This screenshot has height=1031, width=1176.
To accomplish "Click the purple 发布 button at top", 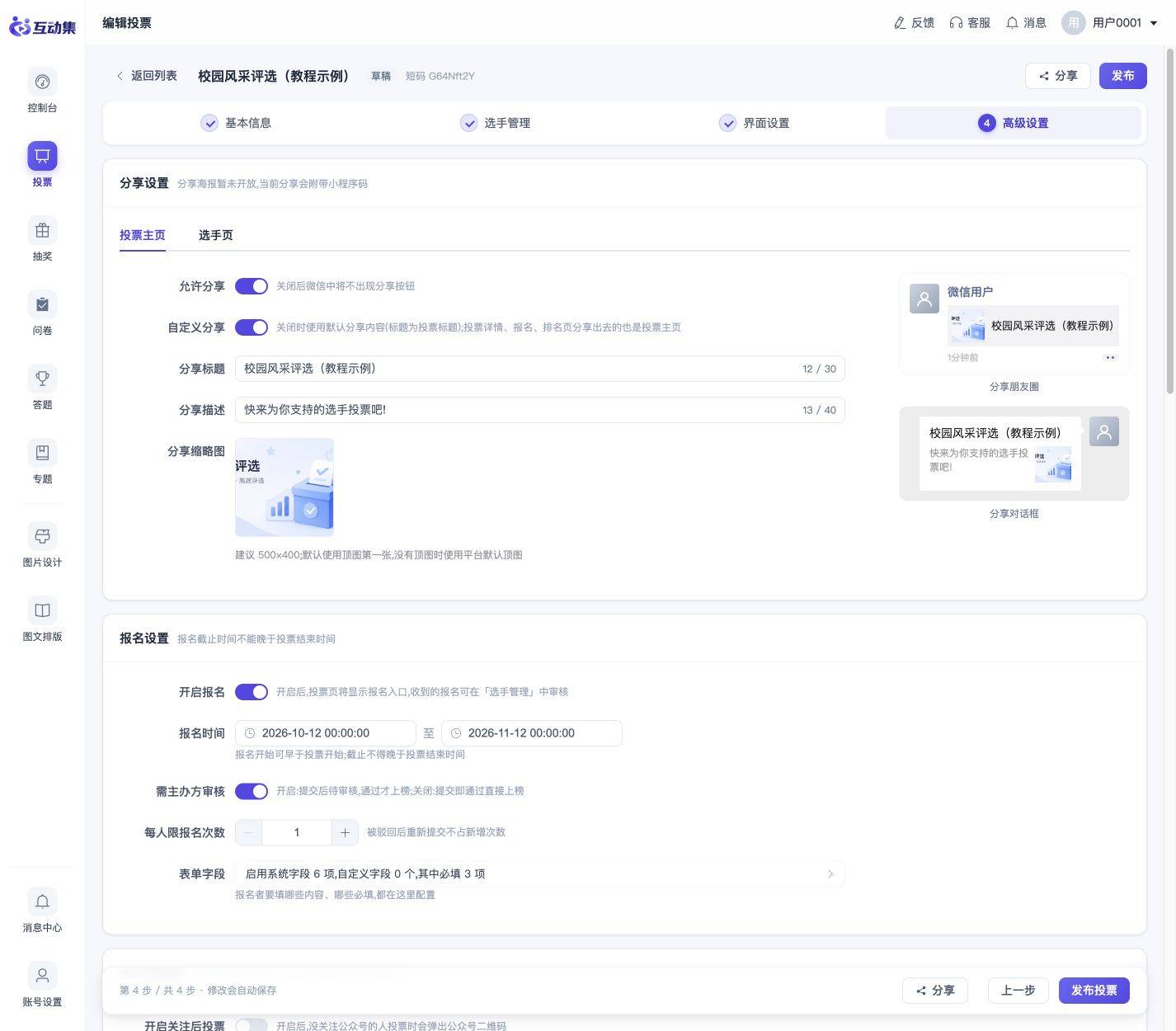I will tap(1123, 76).
